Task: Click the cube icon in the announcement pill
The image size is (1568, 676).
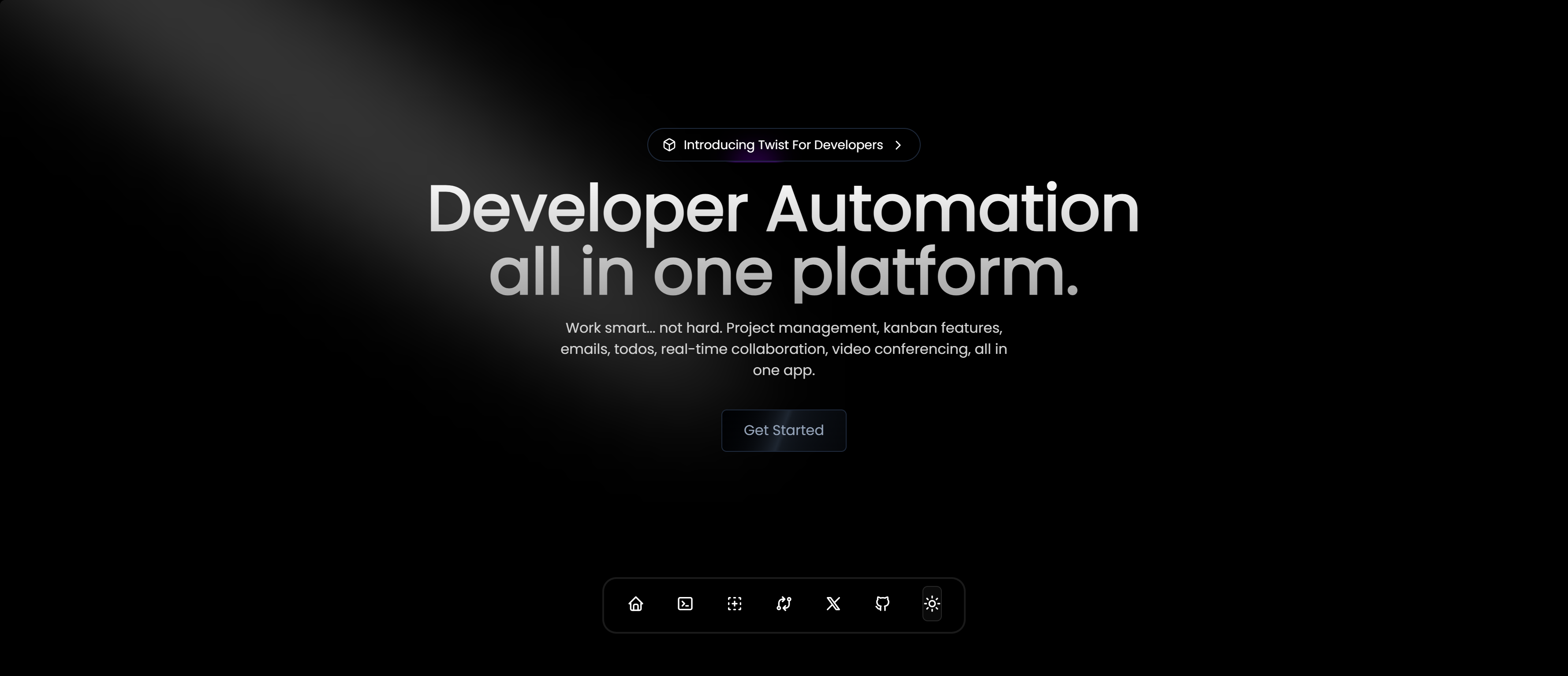Action: (x=669, y=145)
